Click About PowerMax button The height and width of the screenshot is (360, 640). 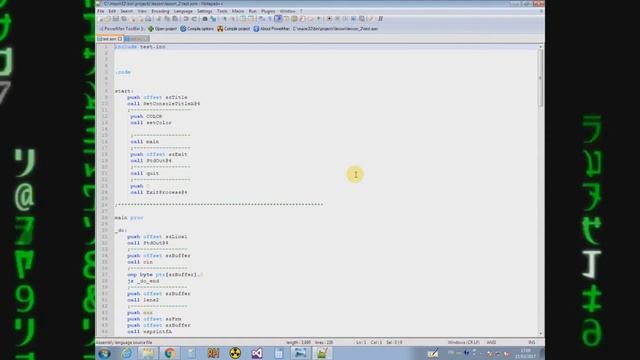tap(271, 29)
